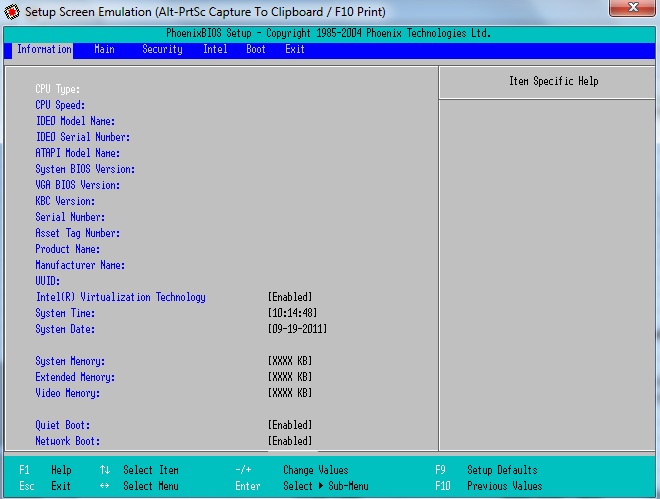Select the CPU Speed label
Screen dimensions: 660x499
pos(60,105)
